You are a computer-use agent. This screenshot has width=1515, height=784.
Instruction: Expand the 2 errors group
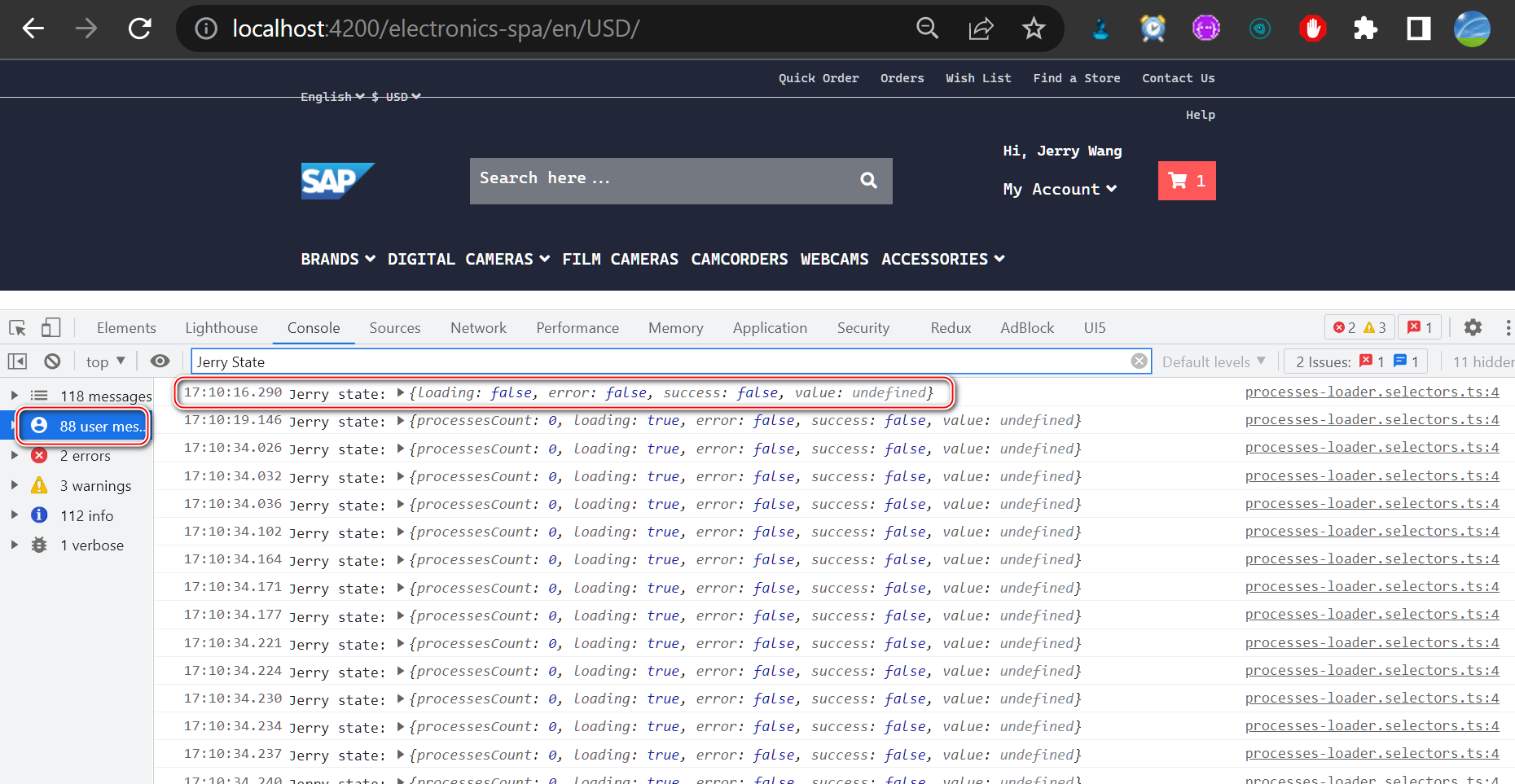(14, 456)
